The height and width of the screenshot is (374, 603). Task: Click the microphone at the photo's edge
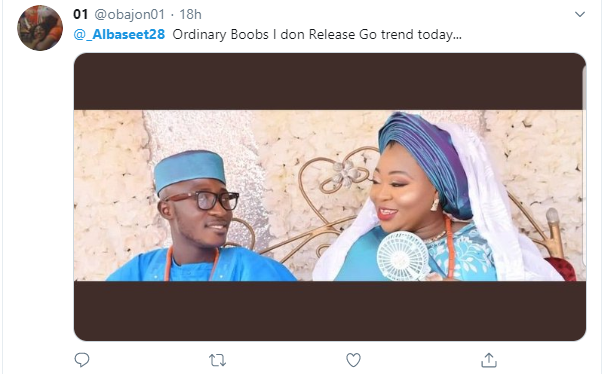[x=554, y=232]
